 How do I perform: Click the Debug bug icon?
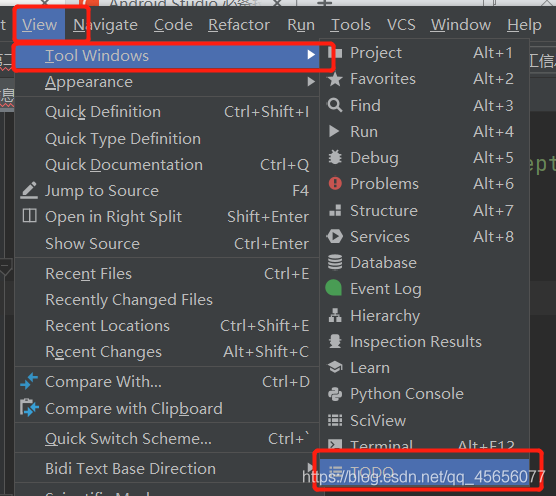[335, 157]
